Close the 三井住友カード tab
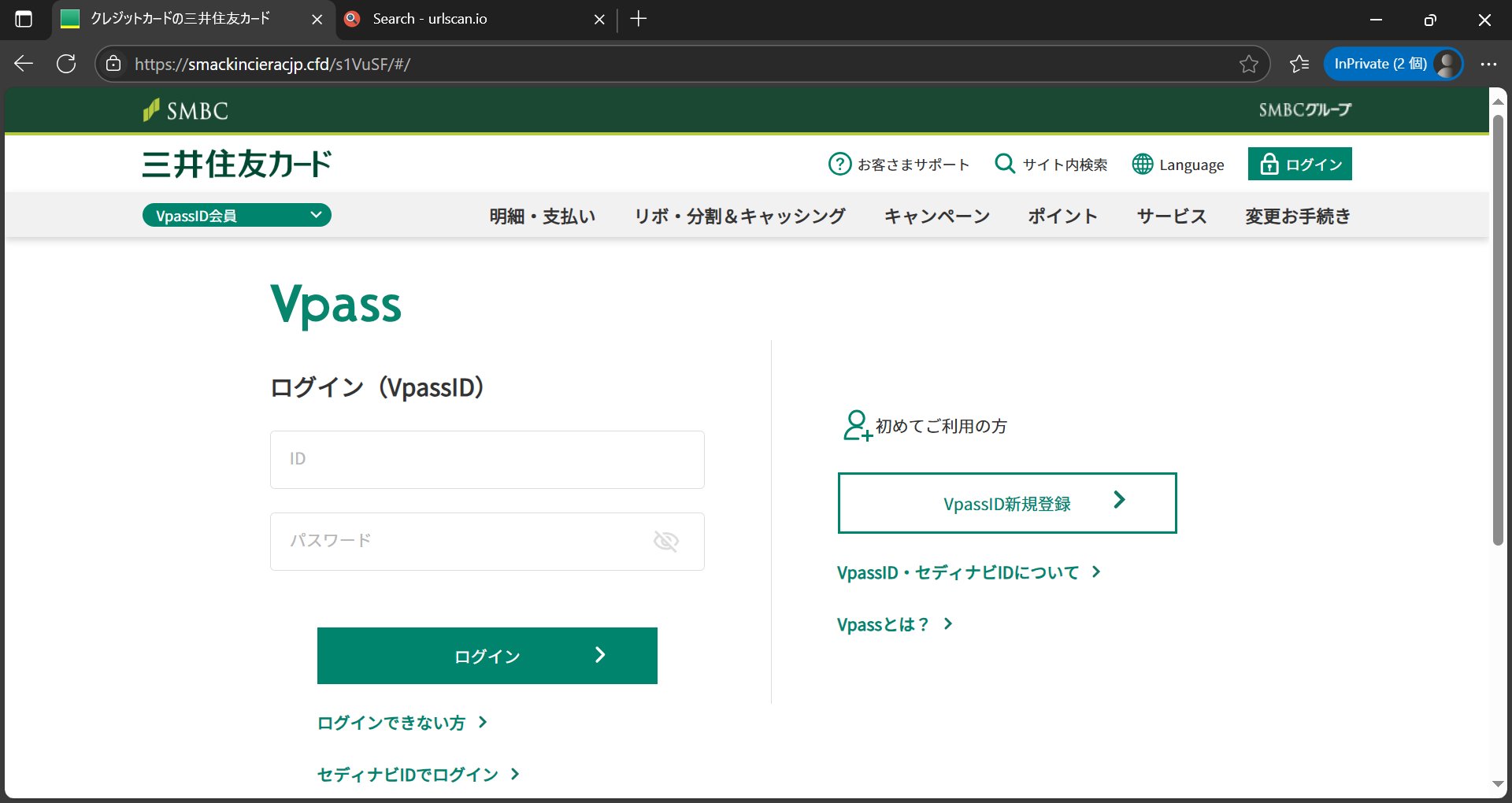Viewport: 1512px width, 803px height. tap(317, 19)
